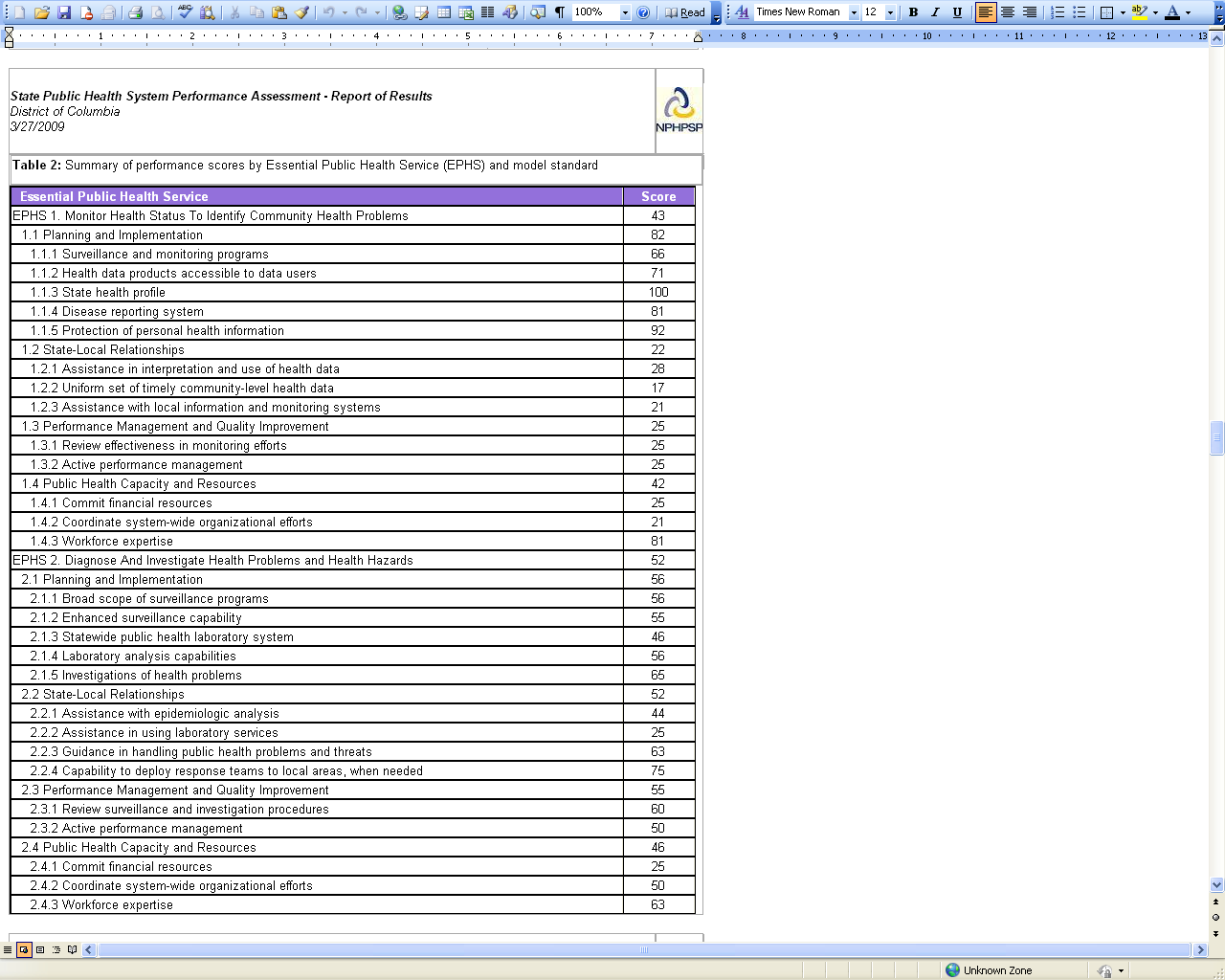Click the Insert Hyperlink icon
This screenshot has width=1225, height=980.
400,12
